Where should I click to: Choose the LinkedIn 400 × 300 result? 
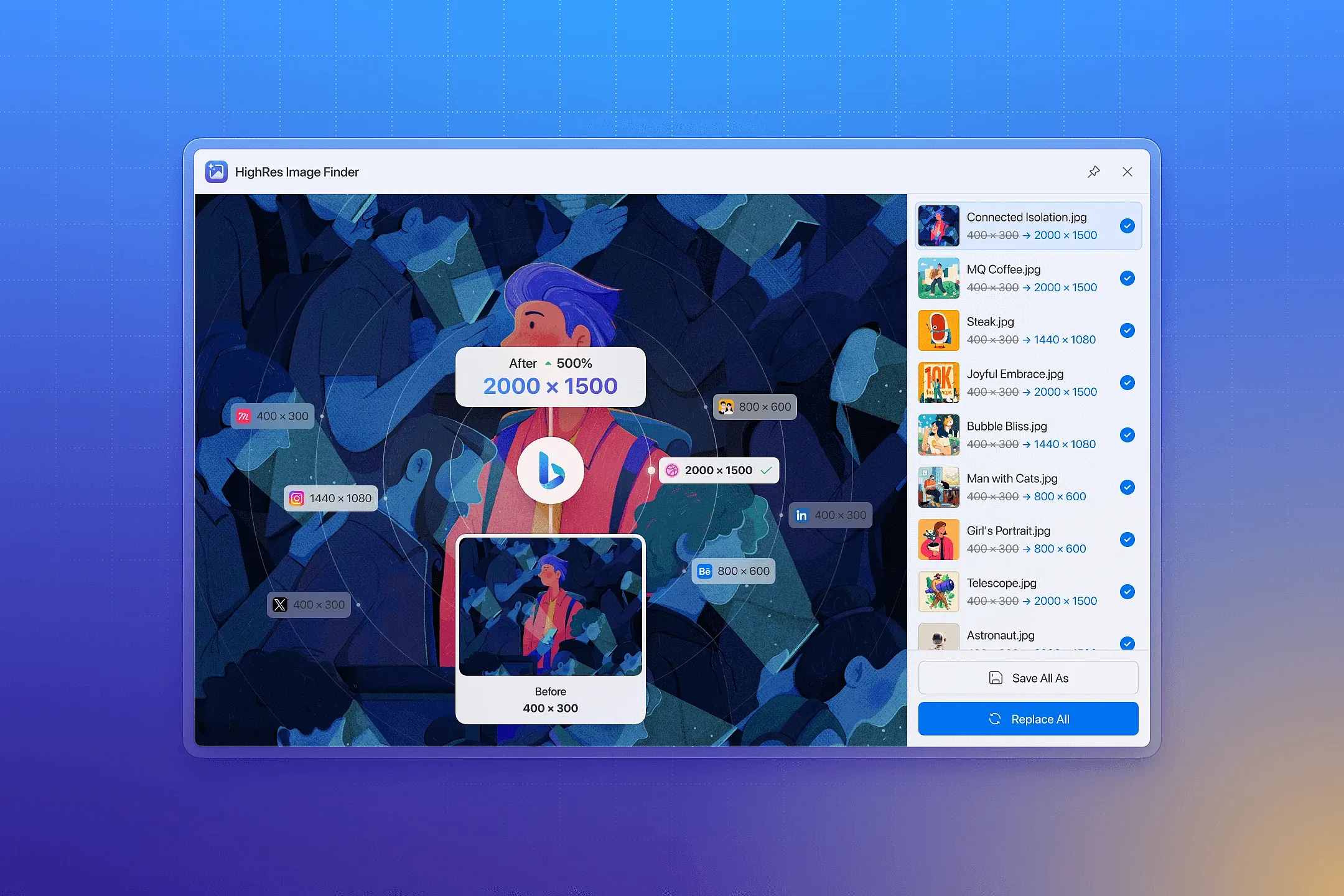(831, 515)
